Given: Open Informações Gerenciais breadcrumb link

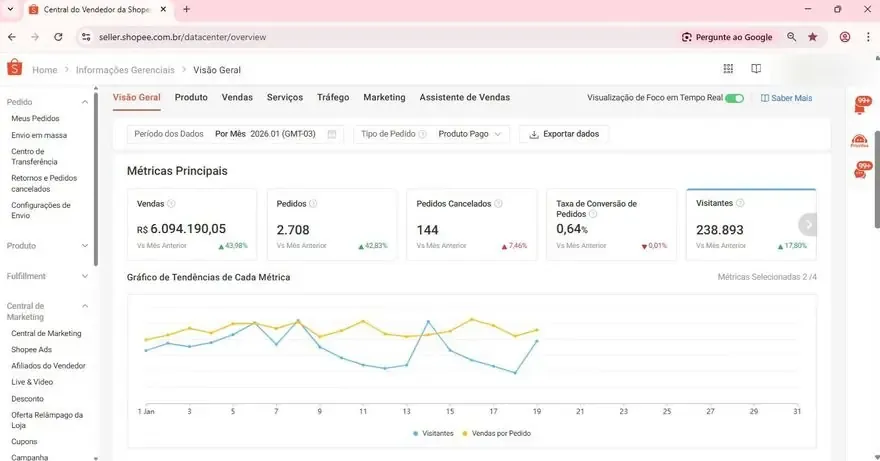Looking at the screenshot, I should coord(125,70).
